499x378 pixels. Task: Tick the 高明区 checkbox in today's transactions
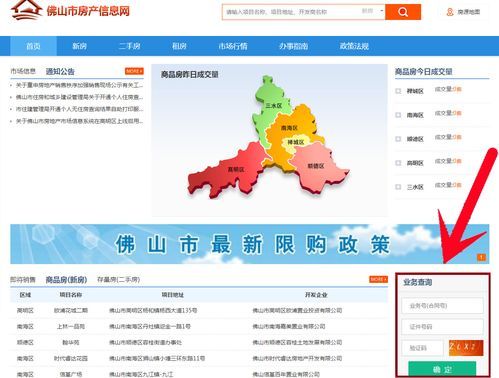(x=398, y=163)
